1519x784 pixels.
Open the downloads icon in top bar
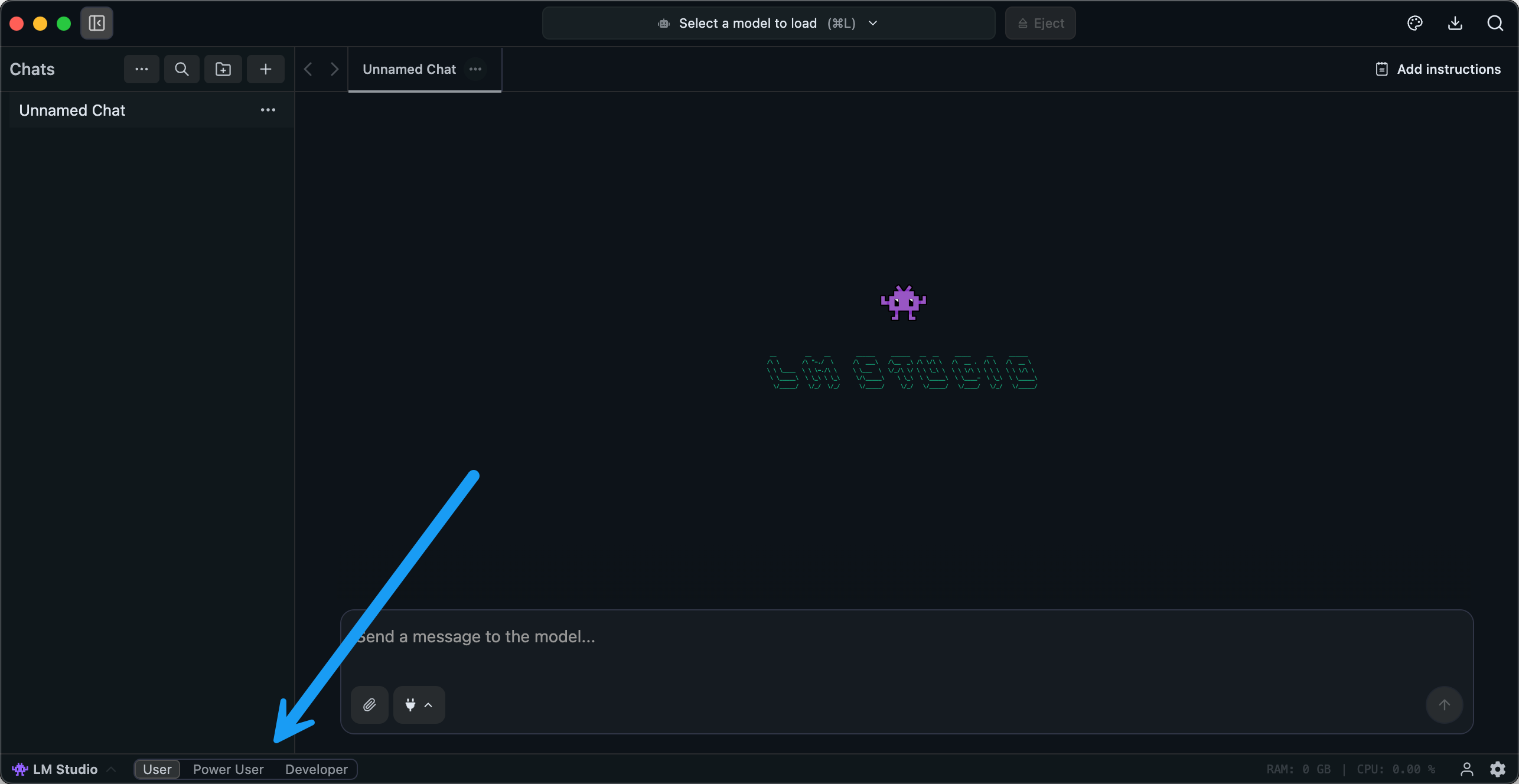(x=1455, y=23)
